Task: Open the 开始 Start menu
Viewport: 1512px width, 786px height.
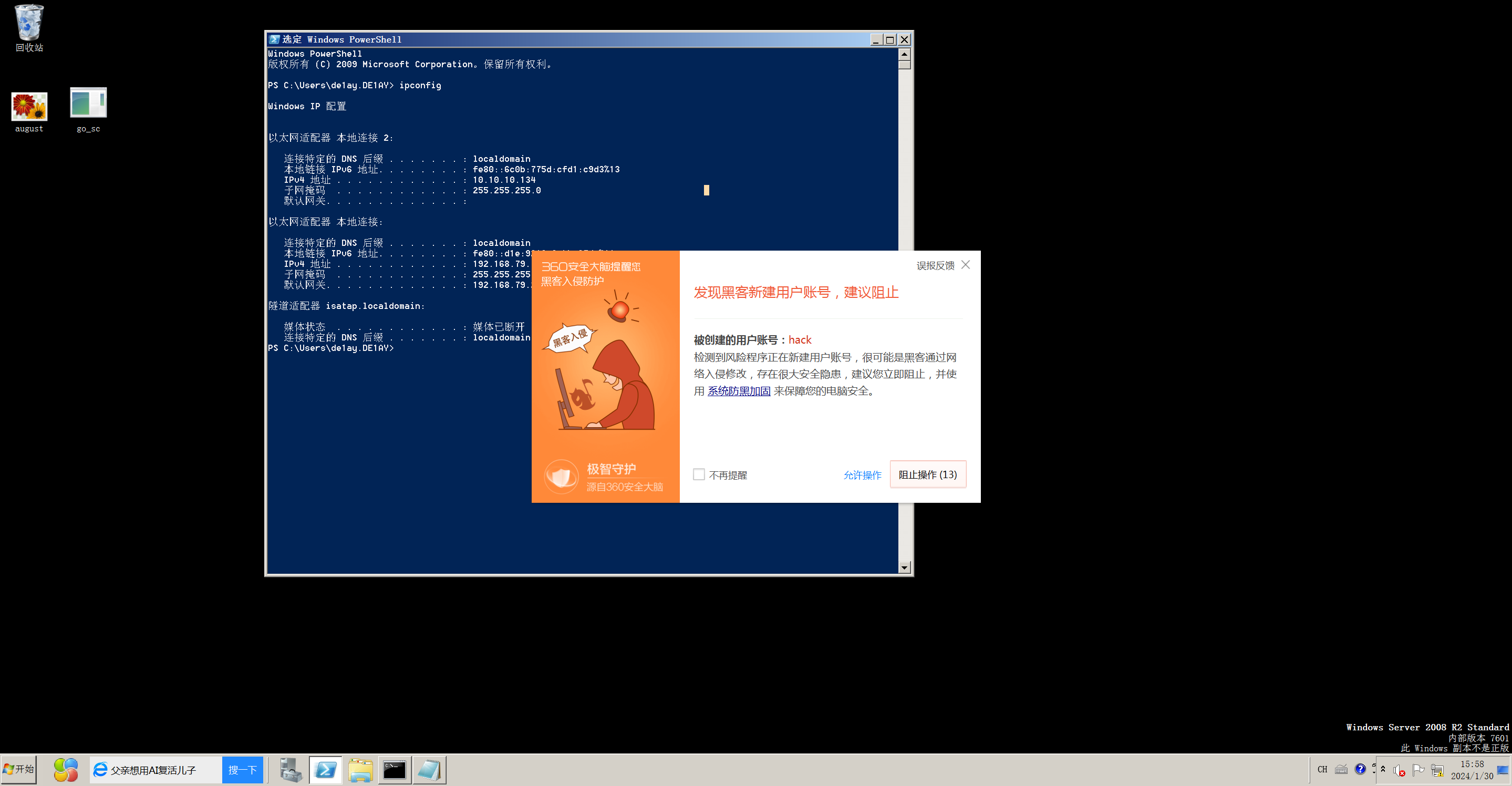Action: (19, 769)
